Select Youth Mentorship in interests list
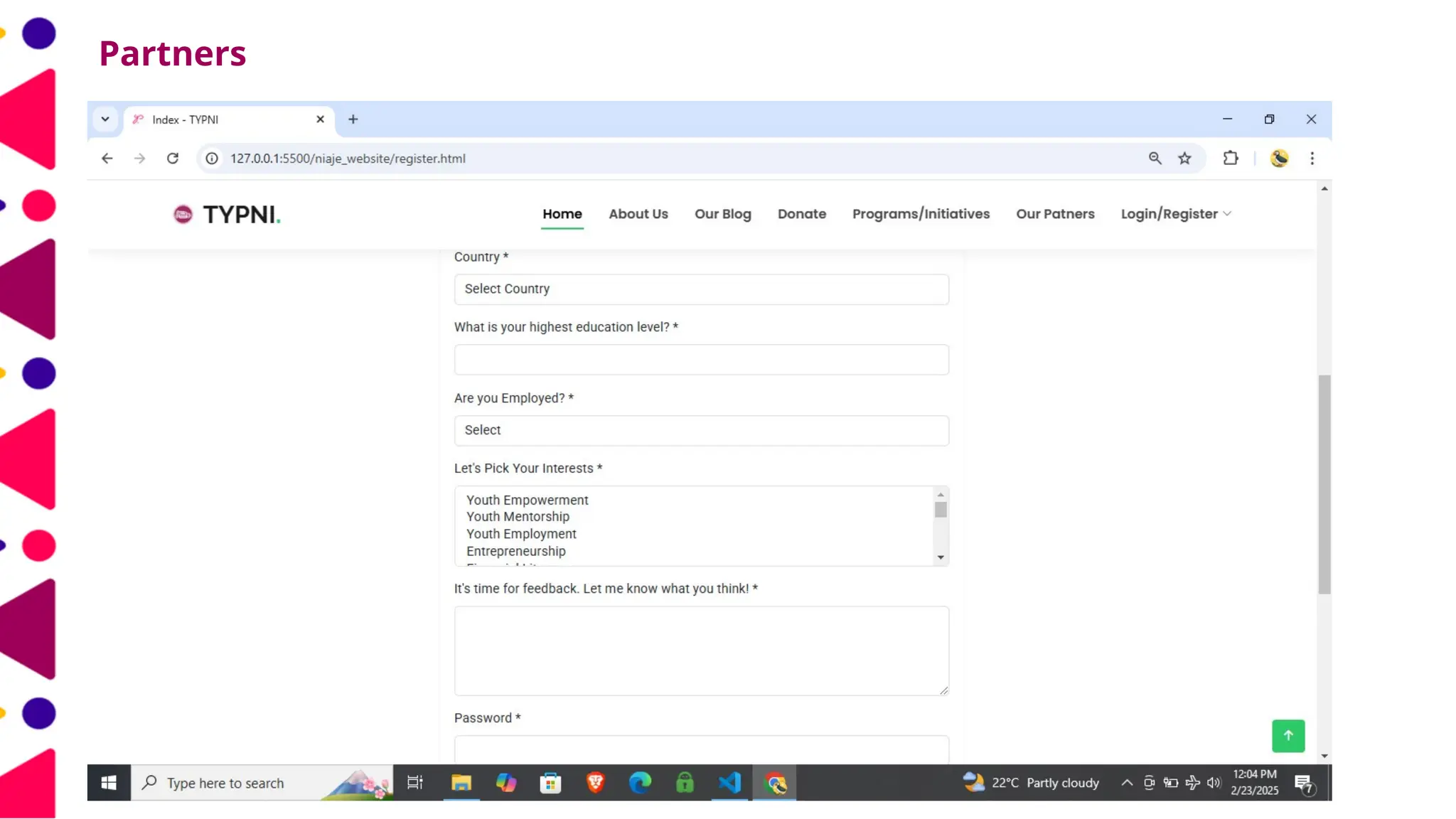The image size is (1456, 819). (x=518, y=517)
